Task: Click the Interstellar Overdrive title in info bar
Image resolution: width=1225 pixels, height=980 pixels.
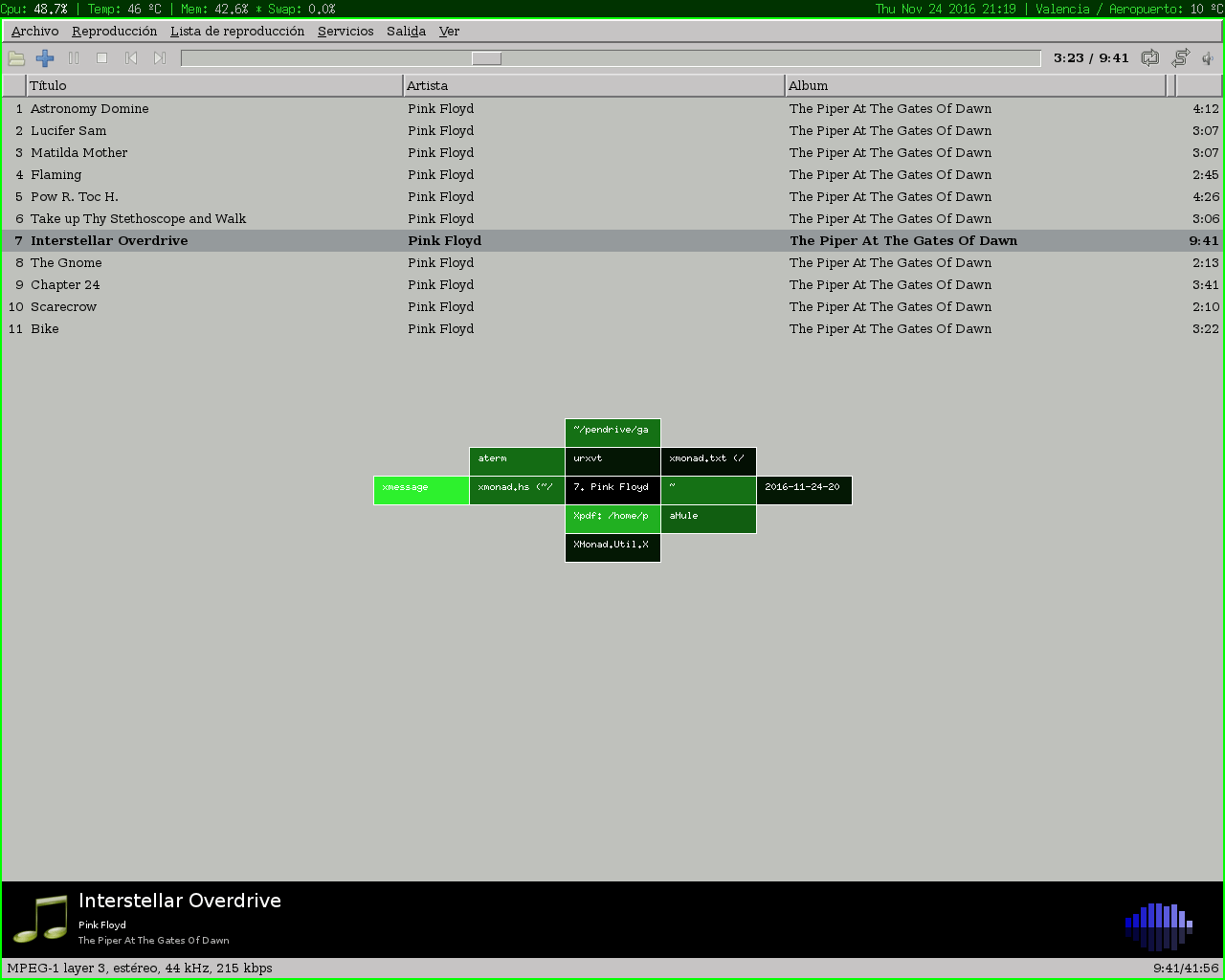Action: point(180,901)
